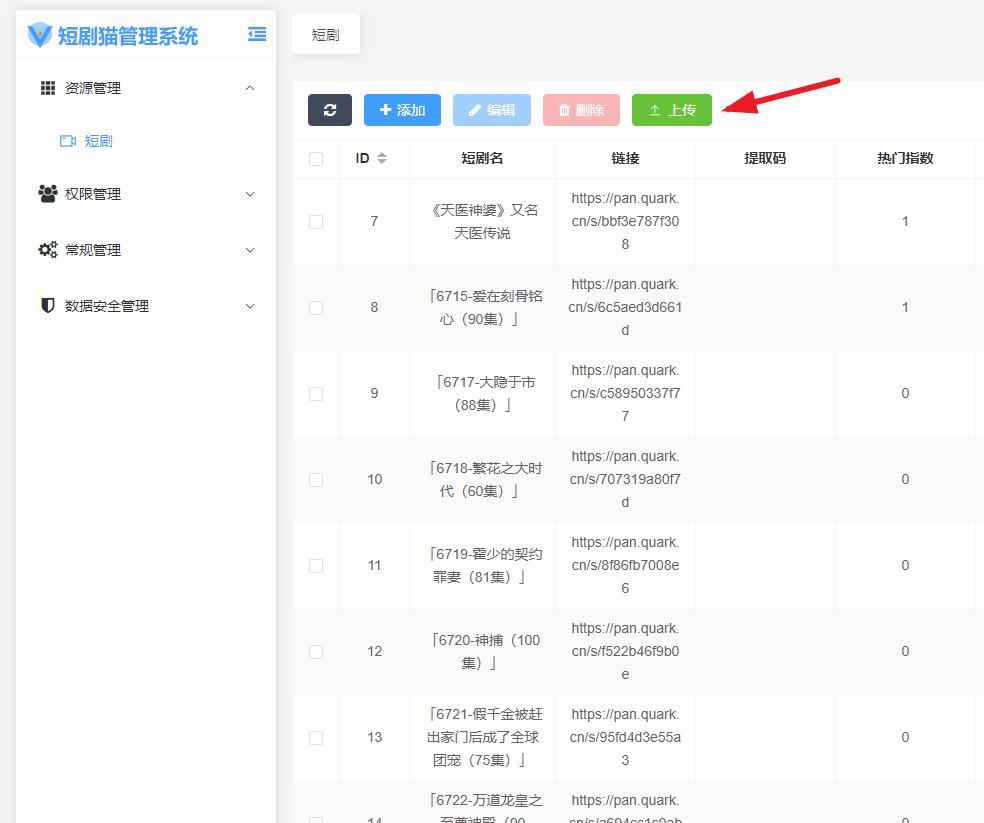Viewport: 984px width, 823px height.
Task: Click the link ending f522b46f9b0e
Action: click(625, 651)
